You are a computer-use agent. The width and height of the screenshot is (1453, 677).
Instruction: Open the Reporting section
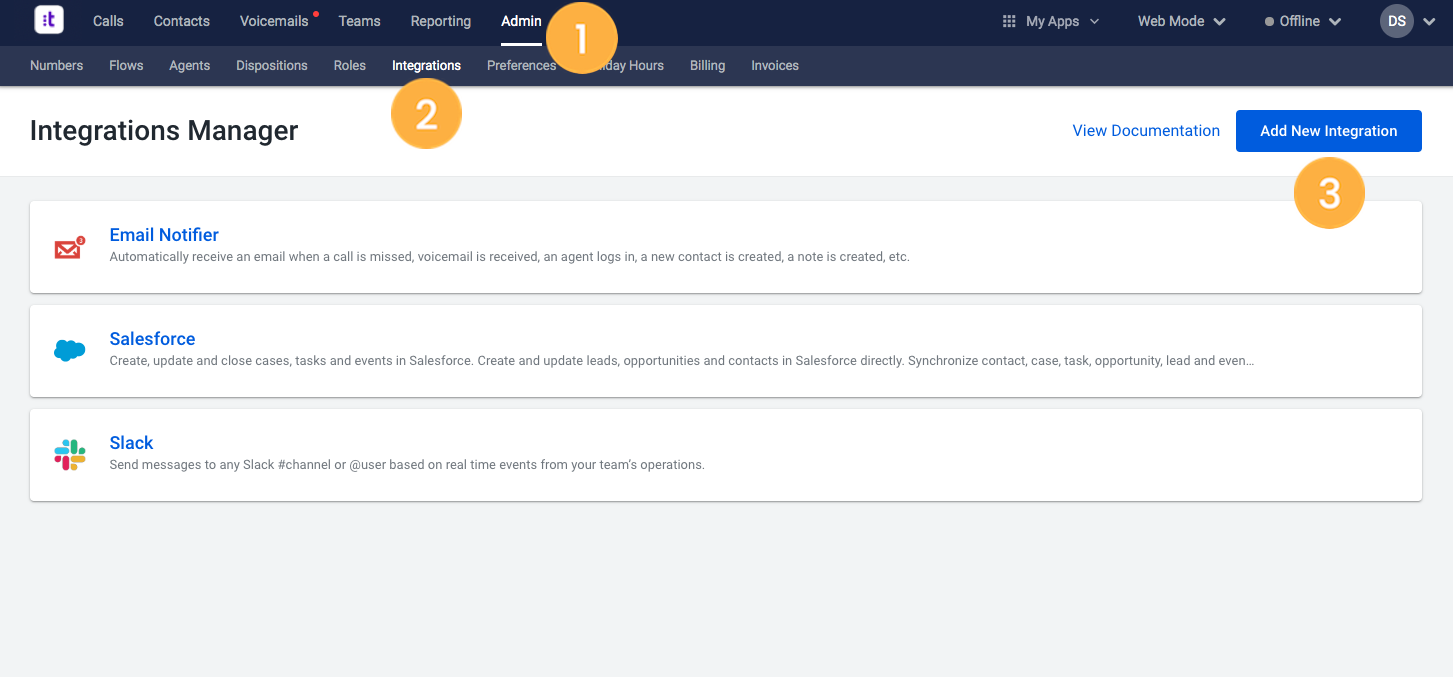[440, 20]
